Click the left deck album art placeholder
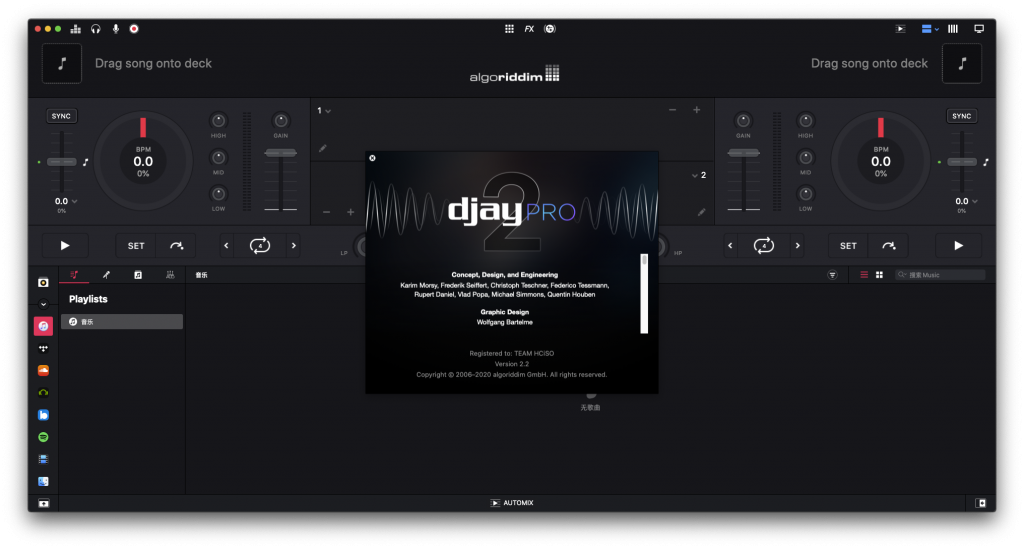 62,63
